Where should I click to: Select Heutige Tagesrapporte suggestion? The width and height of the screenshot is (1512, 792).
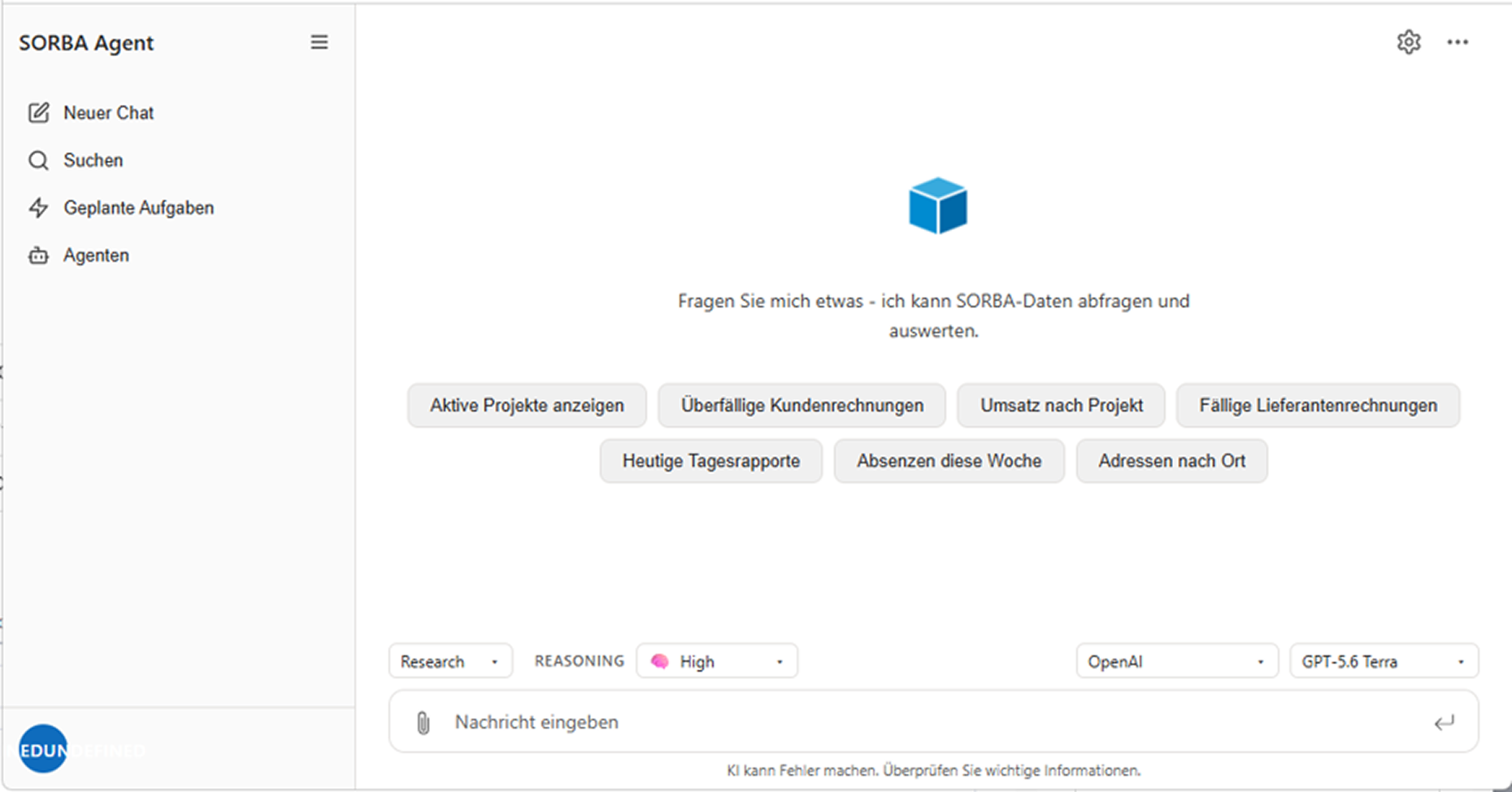pos(711,461)
